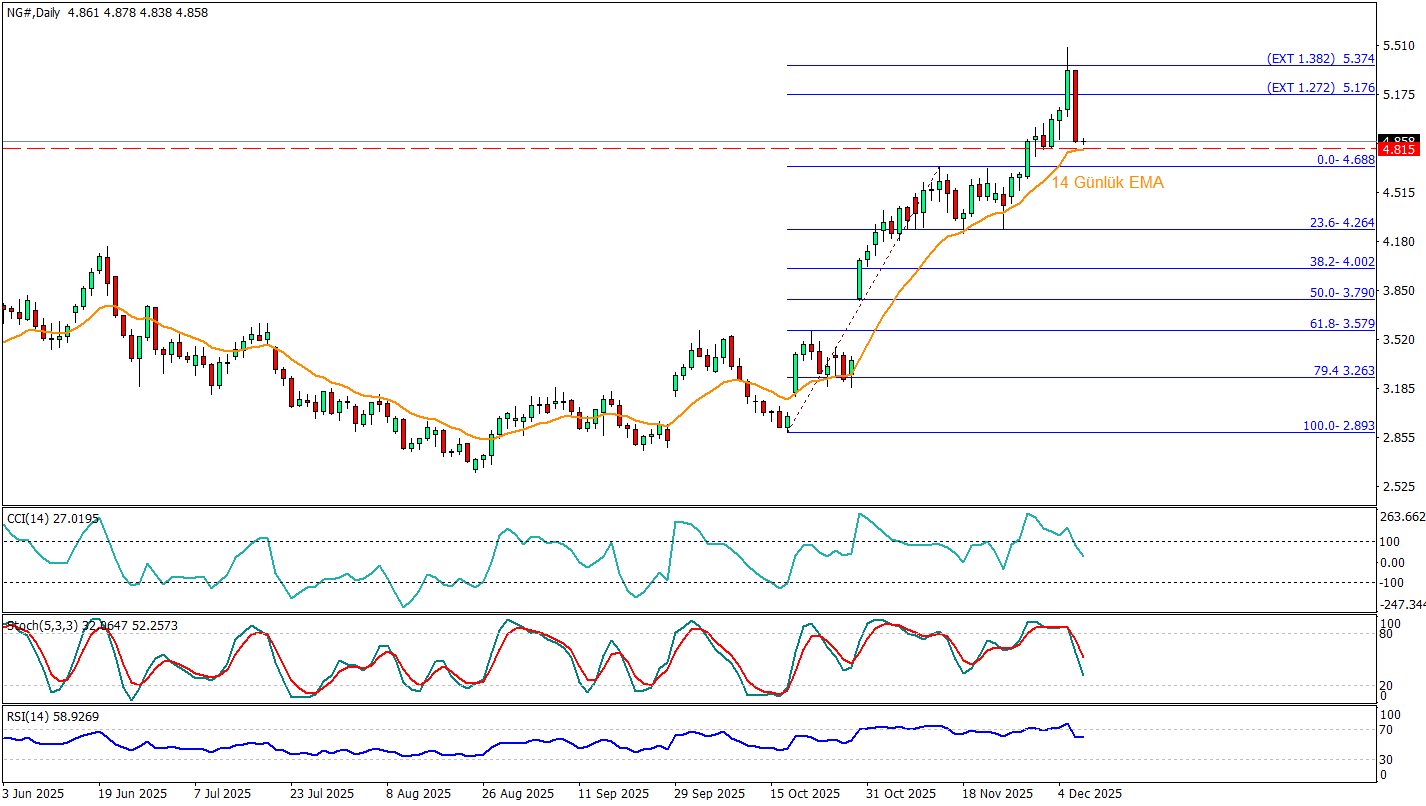Click the 0.0- 4.688 Fibonacci label
Image resolution: width=1426 pixels, height=806 pixels.
[x=1346, y=159]
